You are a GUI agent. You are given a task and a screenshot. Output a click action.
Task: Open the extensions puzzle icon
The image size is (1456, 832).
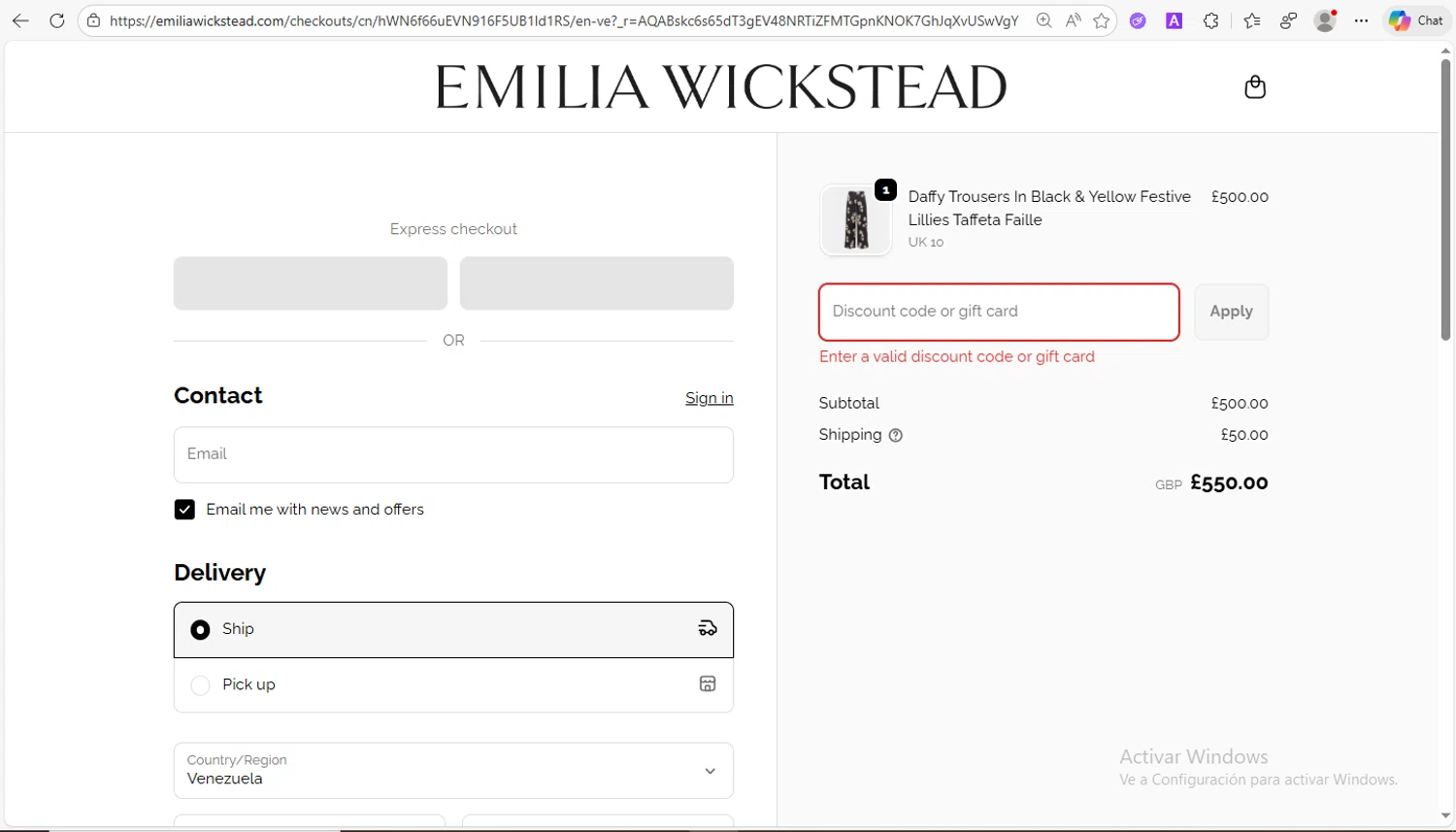point(1211,20)
